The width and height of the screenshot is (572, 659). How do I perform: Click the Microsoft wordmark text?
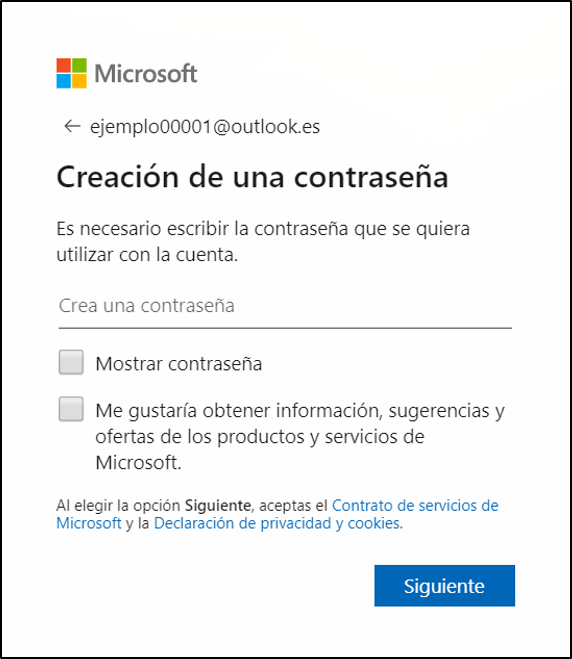(x=145, y=74)
